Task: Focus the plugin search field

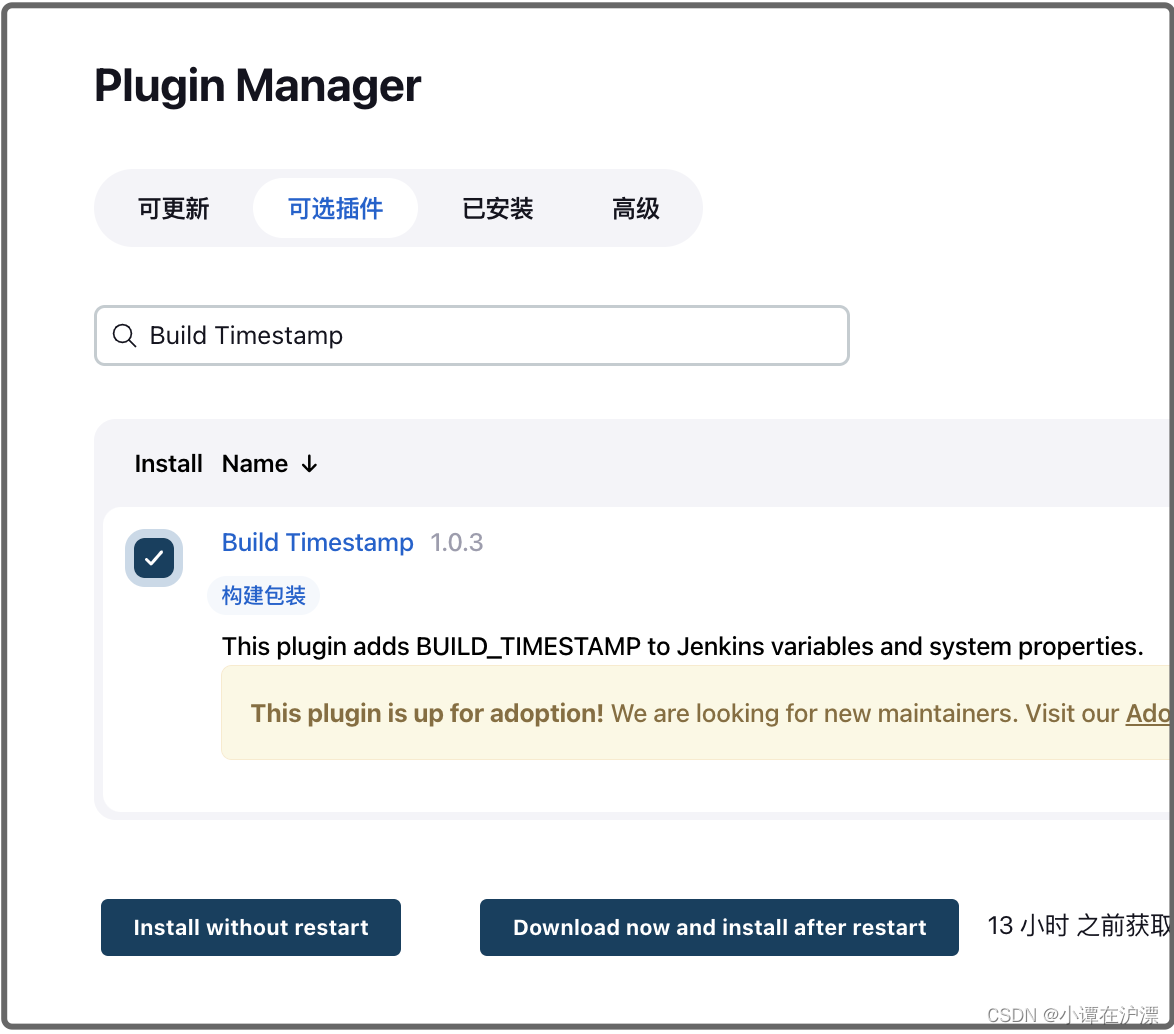Action: [x=472, y=335]
